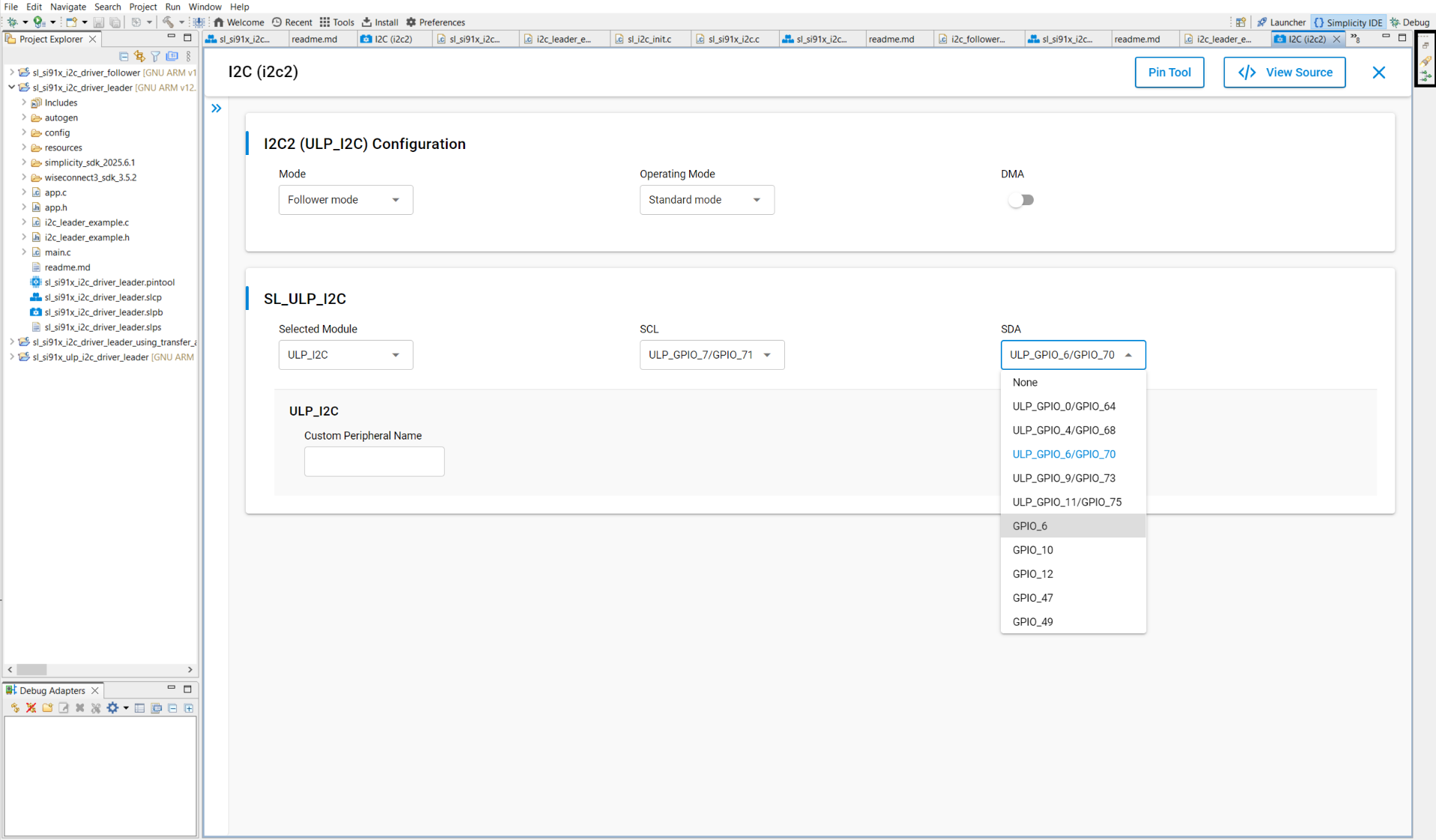Open the SCL pin dropdown
Screen dimensions: 1436x840
(x=712, y=355)
